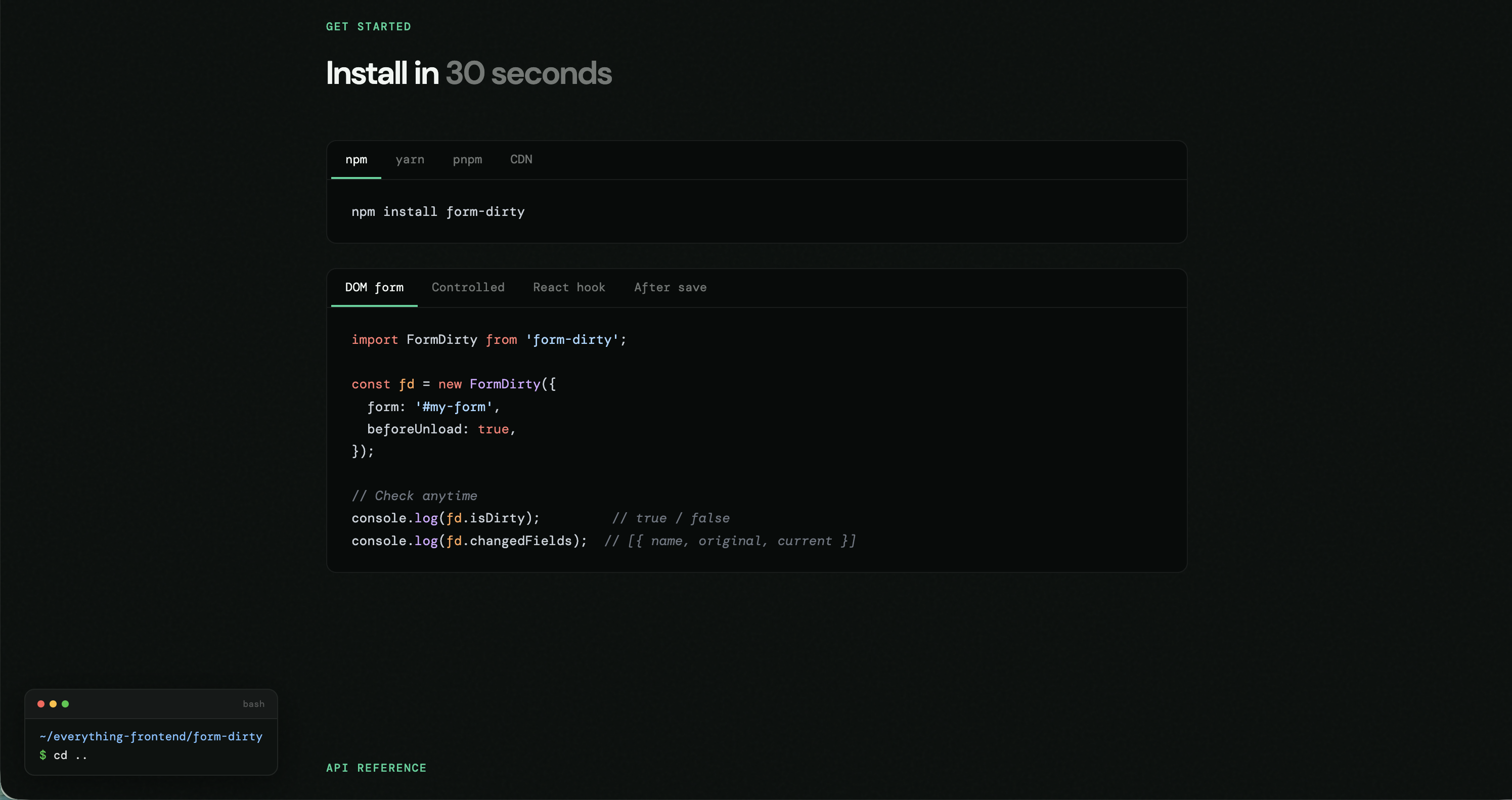Click the yellow dot in bash window
Viewport: 1512px width, 800px height.
(53, 704)
